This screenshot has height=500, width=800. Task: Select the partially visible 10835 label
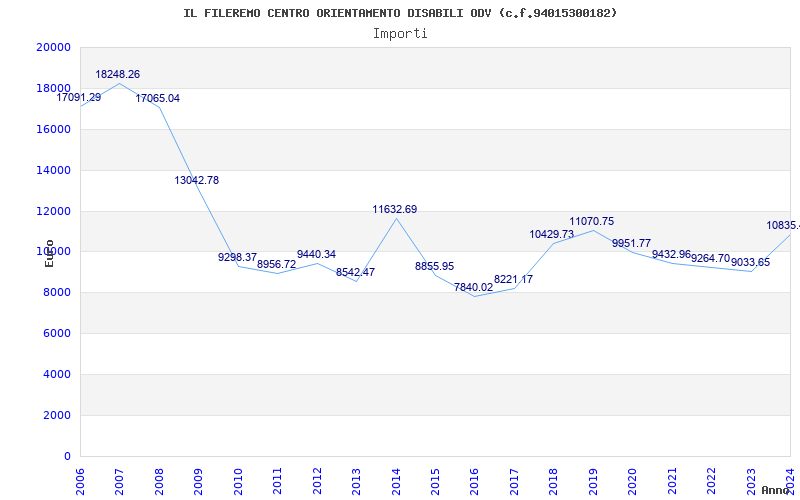click(783, 225)
